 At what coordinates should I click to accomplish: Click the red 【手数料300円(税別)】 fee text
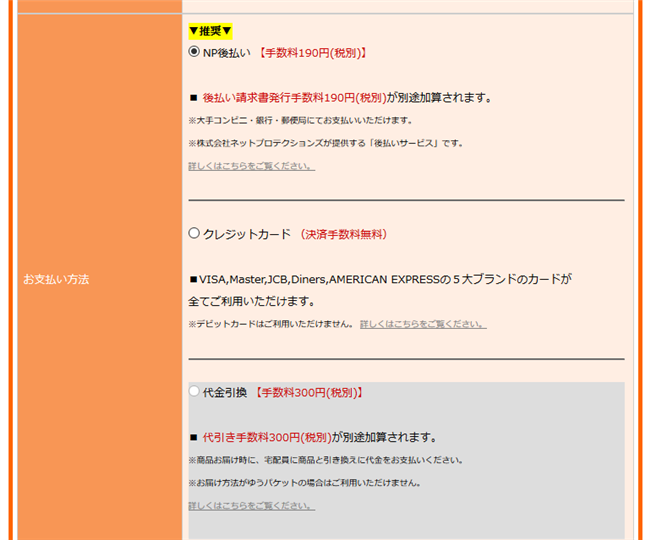pos(308,393)
